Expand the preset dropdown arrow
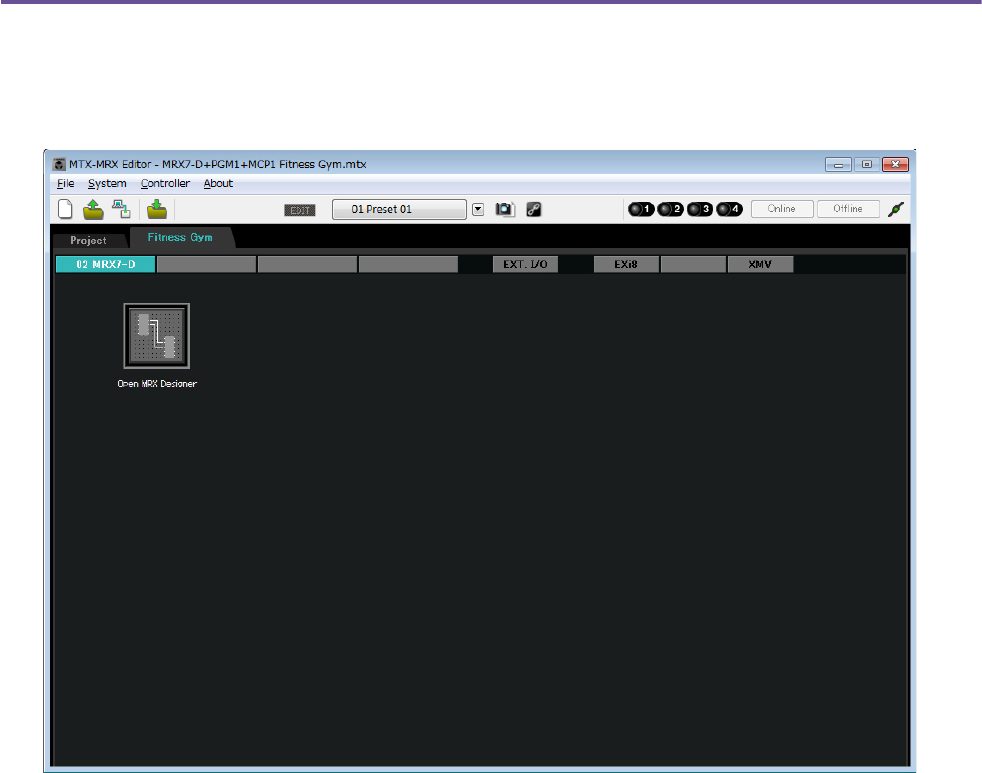The width and height of the screenshot is (982, 773). click(478, 210)
